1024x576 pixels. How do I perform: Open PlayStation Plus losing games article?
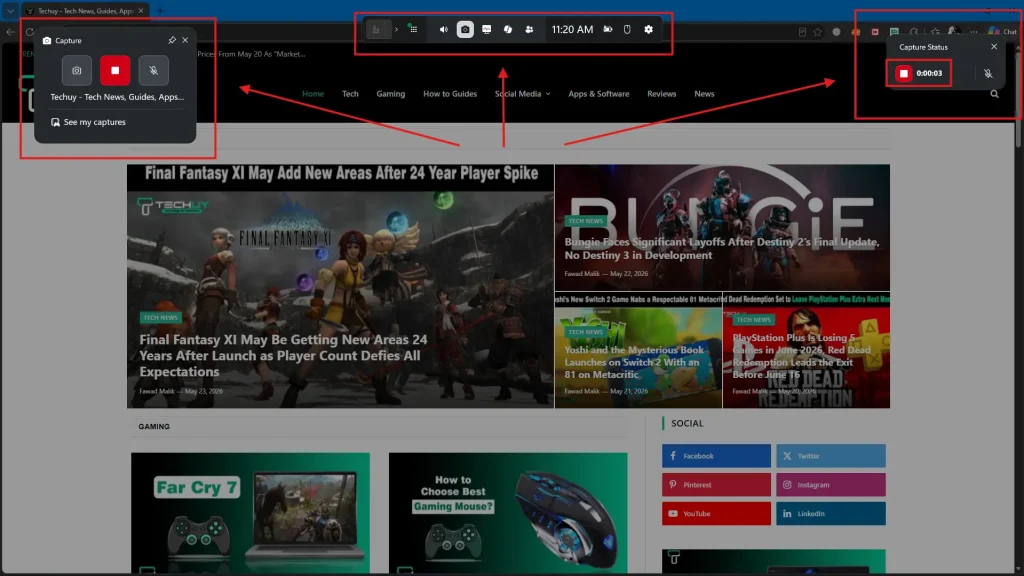(801, 356)
